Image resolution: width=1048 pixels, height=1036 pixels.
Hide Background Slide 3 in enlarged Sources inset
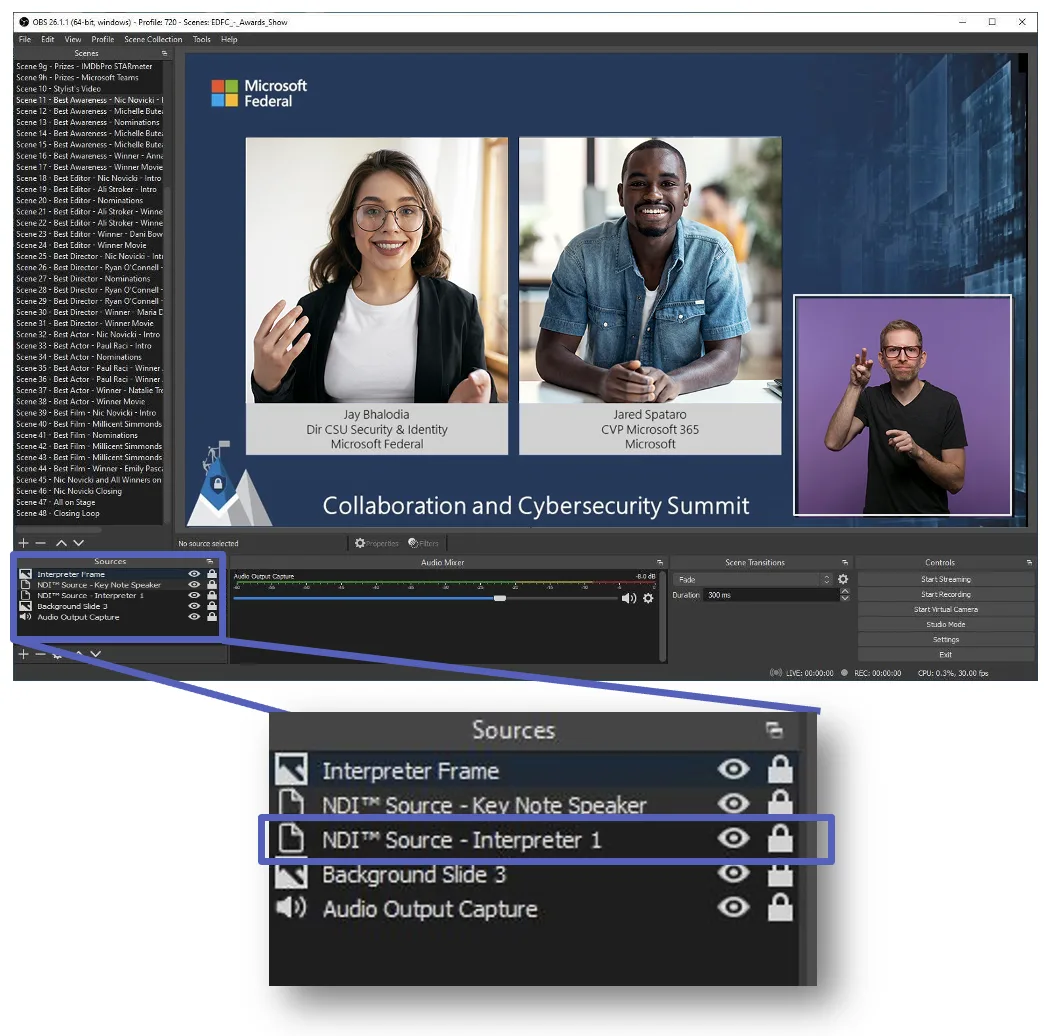[733, 873]
